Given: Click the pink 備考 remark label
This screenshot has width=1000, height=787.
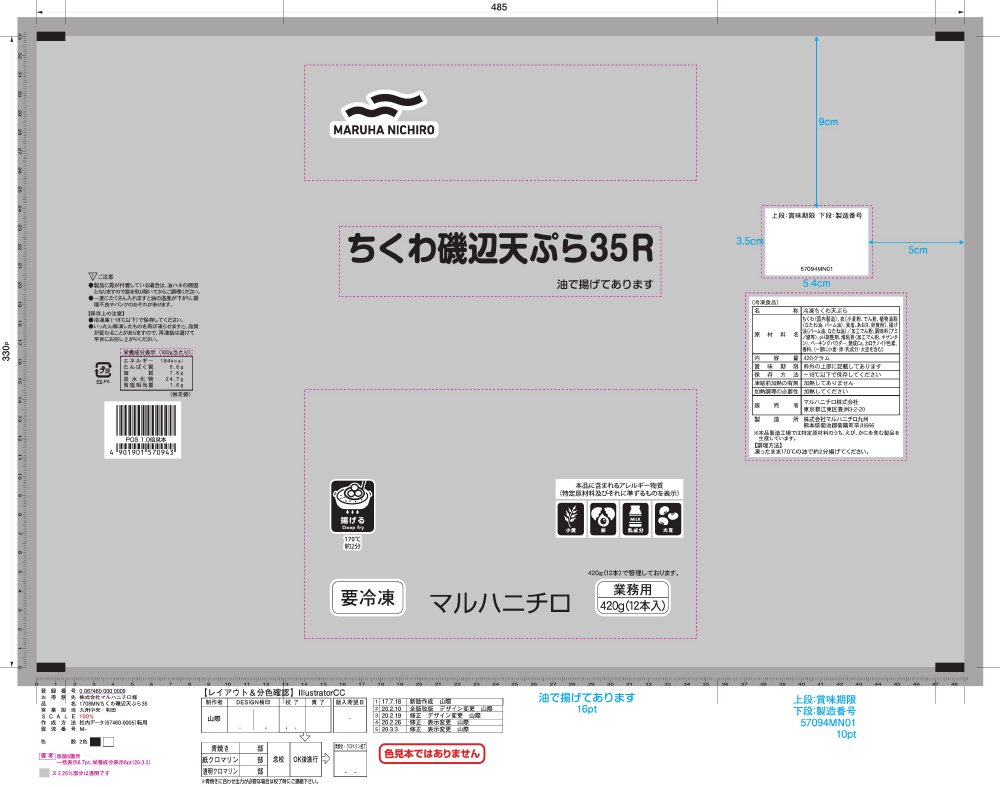Looking at the screenshot, I should tap(47, 756).
